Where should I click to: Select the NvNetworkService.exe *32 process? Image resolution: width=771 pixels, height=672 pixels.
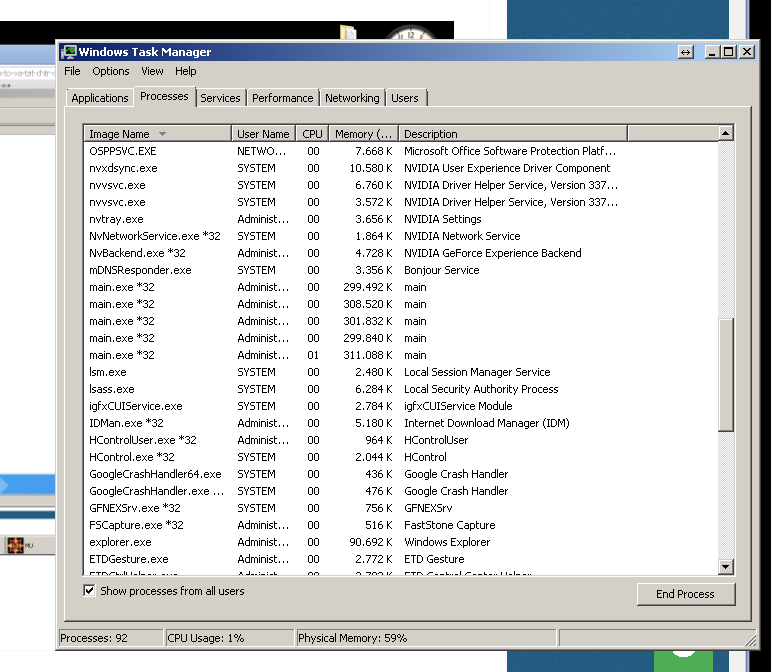pos(401,236)
